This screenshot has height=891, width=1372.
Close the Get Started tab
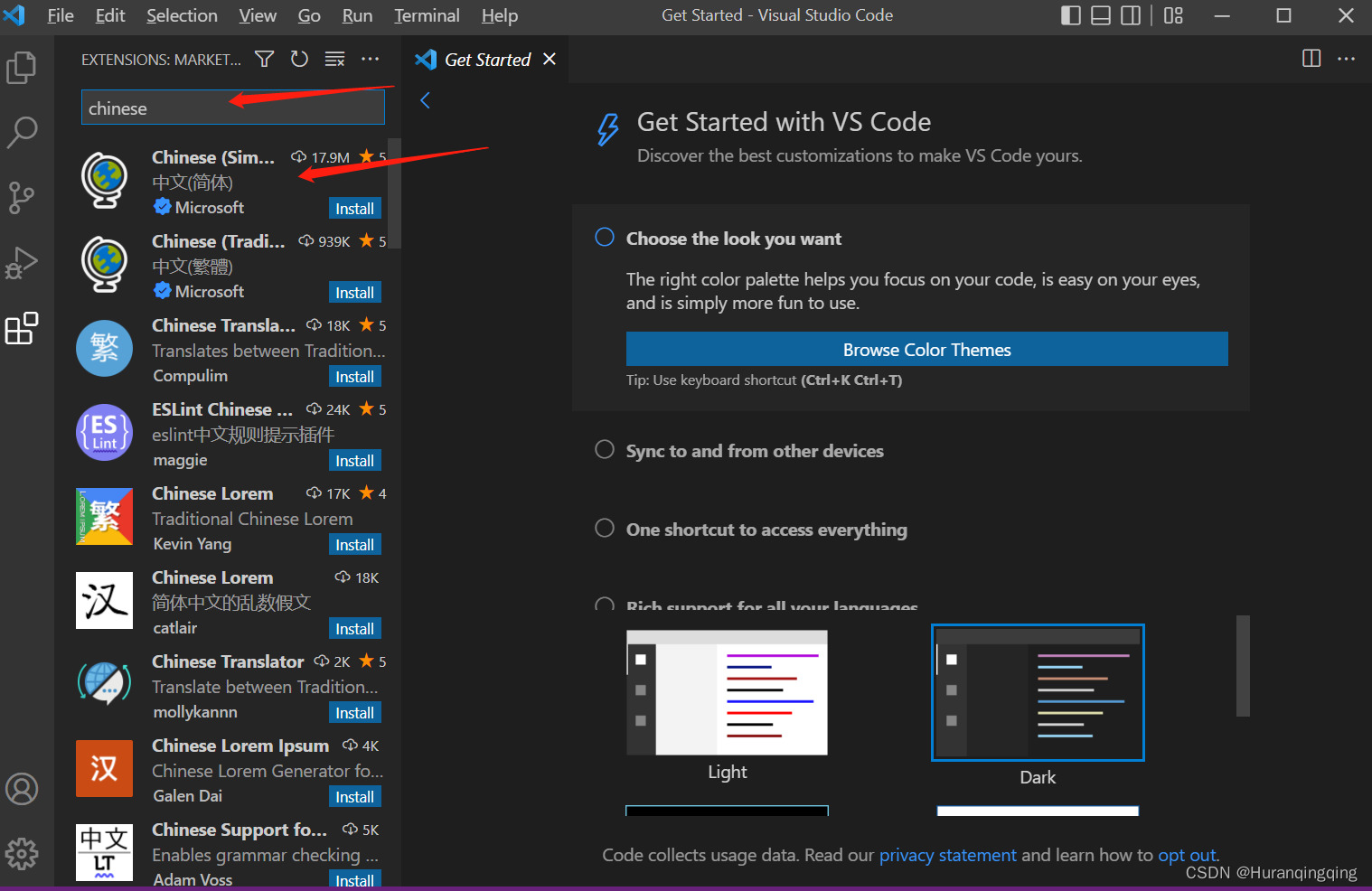[550, 60]
